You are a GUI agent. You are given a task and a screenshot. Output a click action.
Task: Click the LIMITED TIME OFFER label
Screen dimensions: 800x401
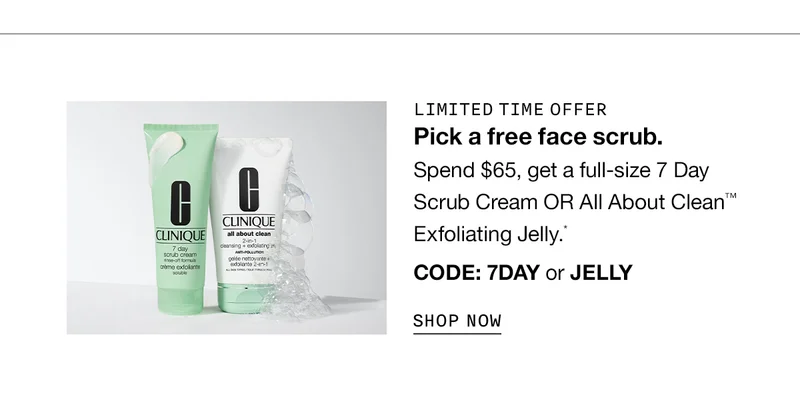pos(510,110)
